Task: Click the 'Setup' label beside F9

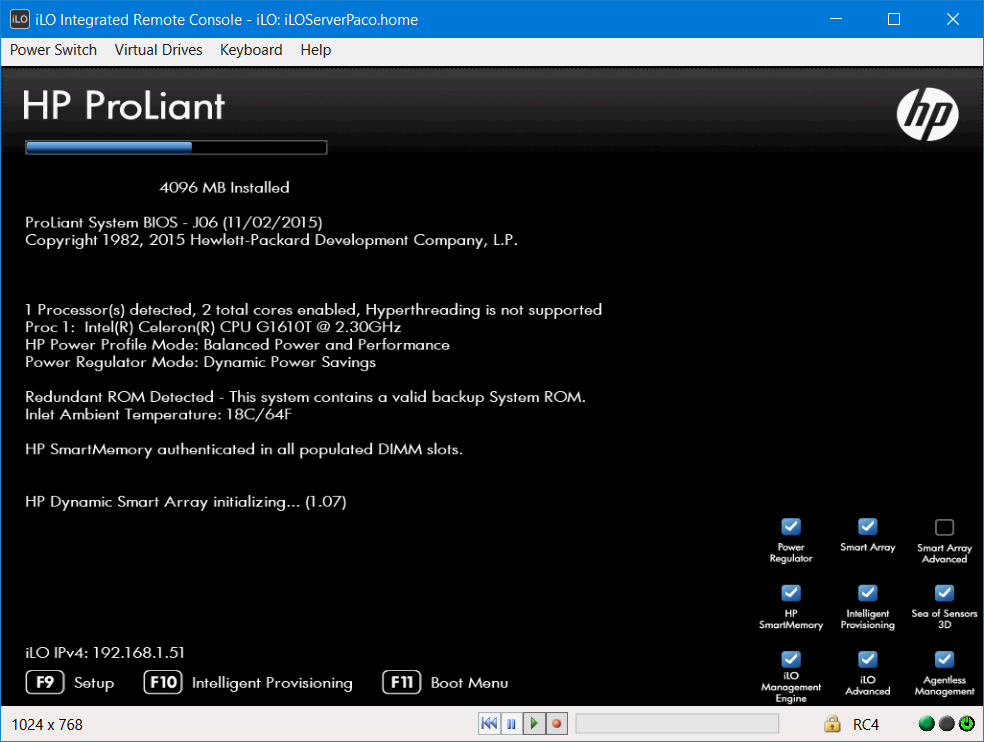Action: click(94, 683)
